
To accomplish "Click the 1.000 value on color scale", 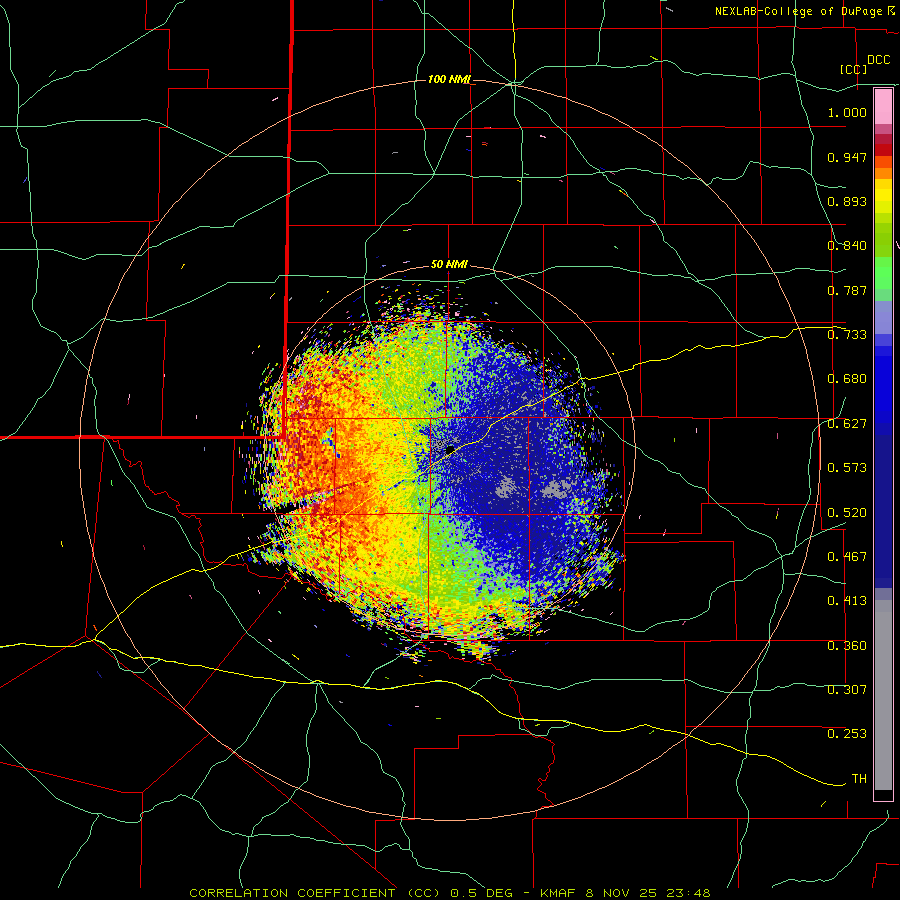I will tap(847, 112).
